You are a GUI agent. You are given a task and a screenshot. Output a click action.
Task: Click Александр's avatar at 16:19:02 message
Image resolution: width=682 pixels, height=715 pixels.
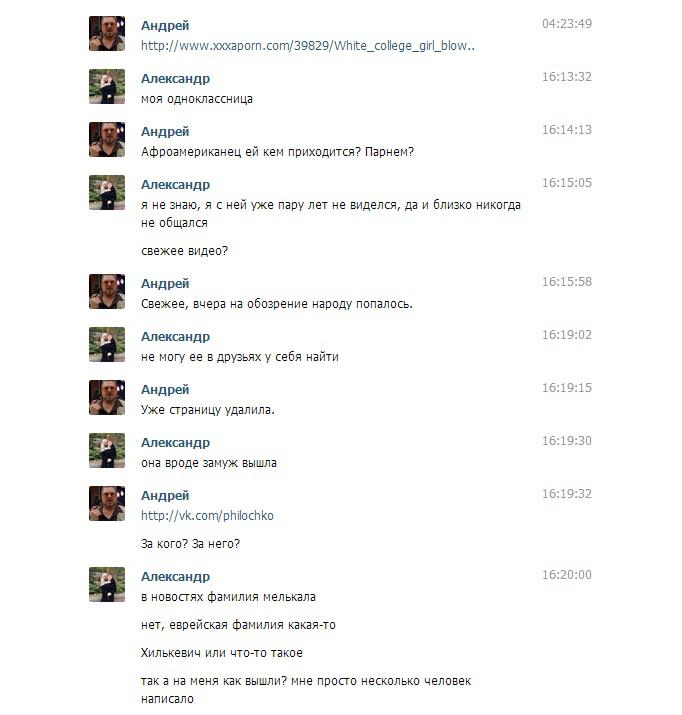click(107, 344)
